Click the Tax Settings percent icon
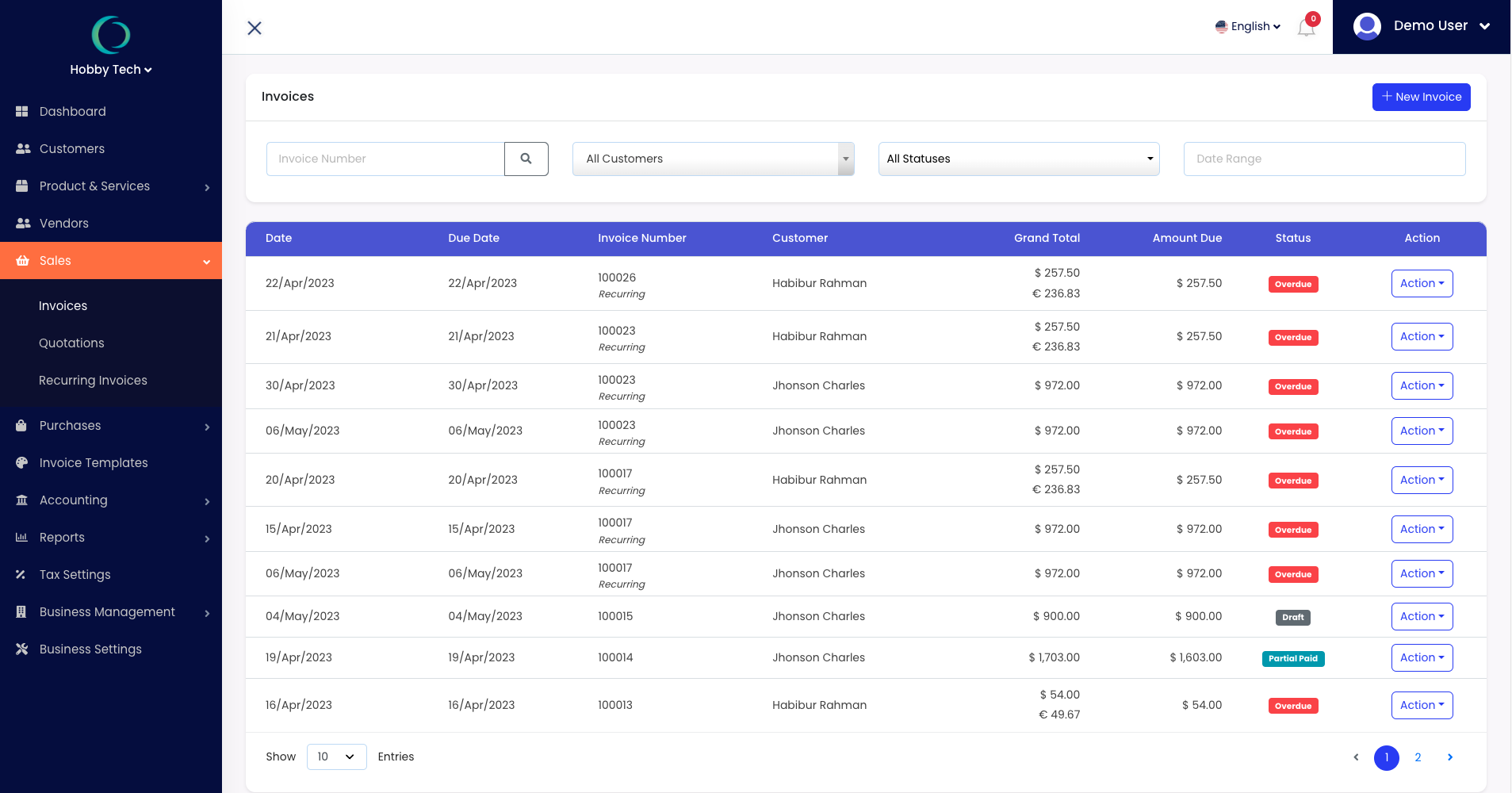 [22, 574]
